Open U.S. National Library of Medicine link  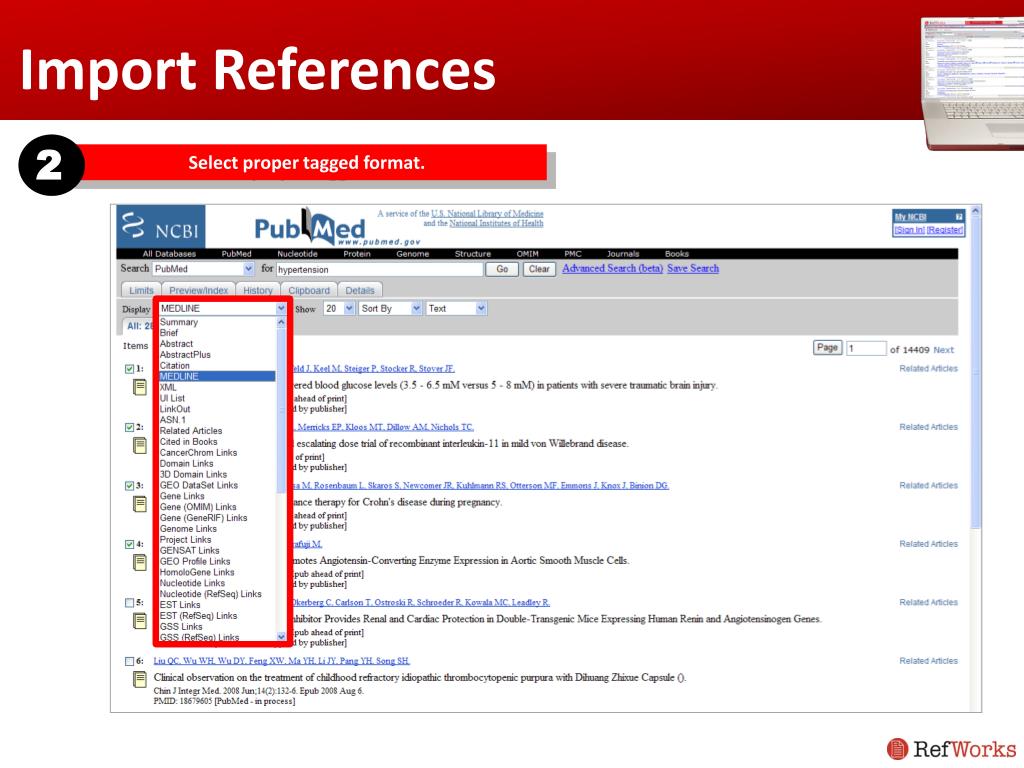[x=487, y=214]
